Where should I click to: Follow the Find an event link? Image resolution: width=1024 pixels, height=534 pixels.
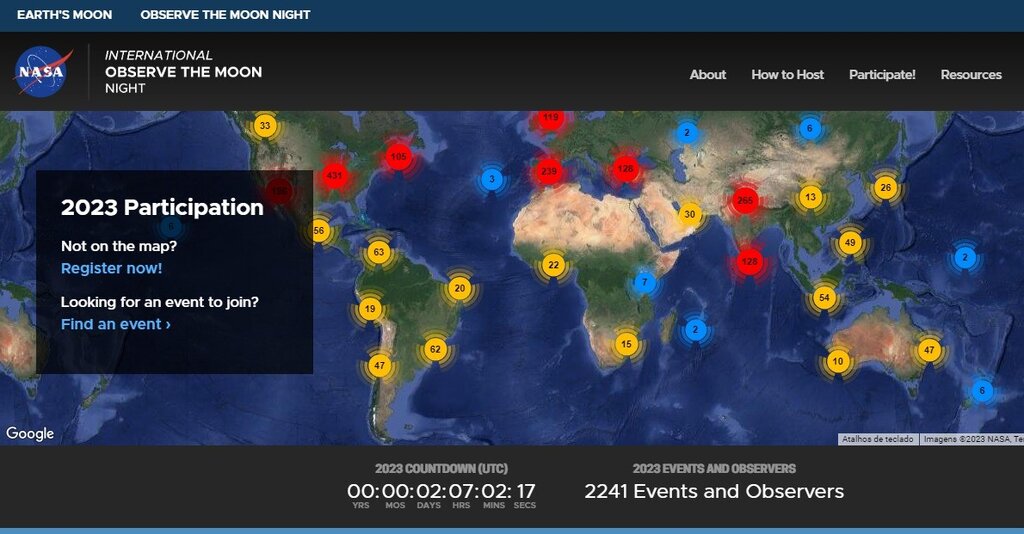pyautogui.click(x=115, y=324)
